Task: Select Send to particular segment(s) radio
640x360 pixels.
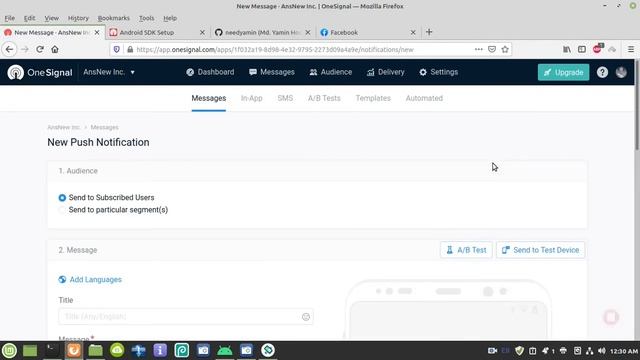Action: (x=62, y=210)
